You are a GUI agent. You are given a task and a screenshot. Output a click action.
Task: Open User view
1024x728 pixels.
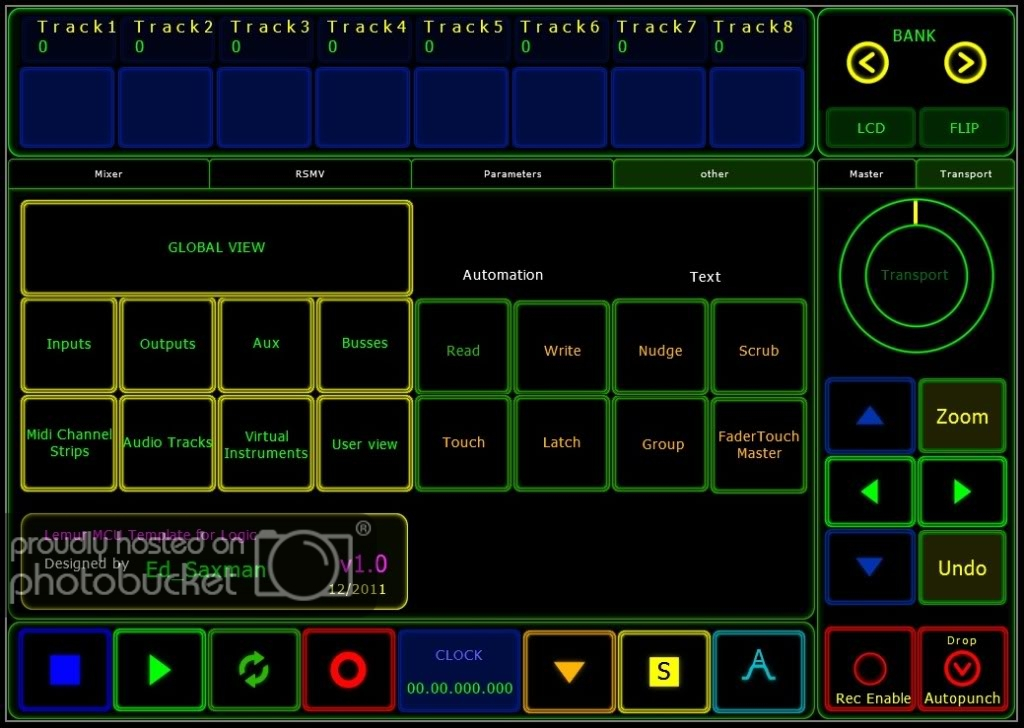pos(364,443)
